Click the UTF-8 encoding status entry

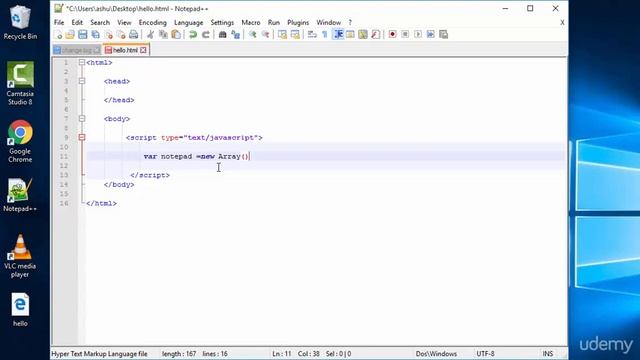coord(485,354)
